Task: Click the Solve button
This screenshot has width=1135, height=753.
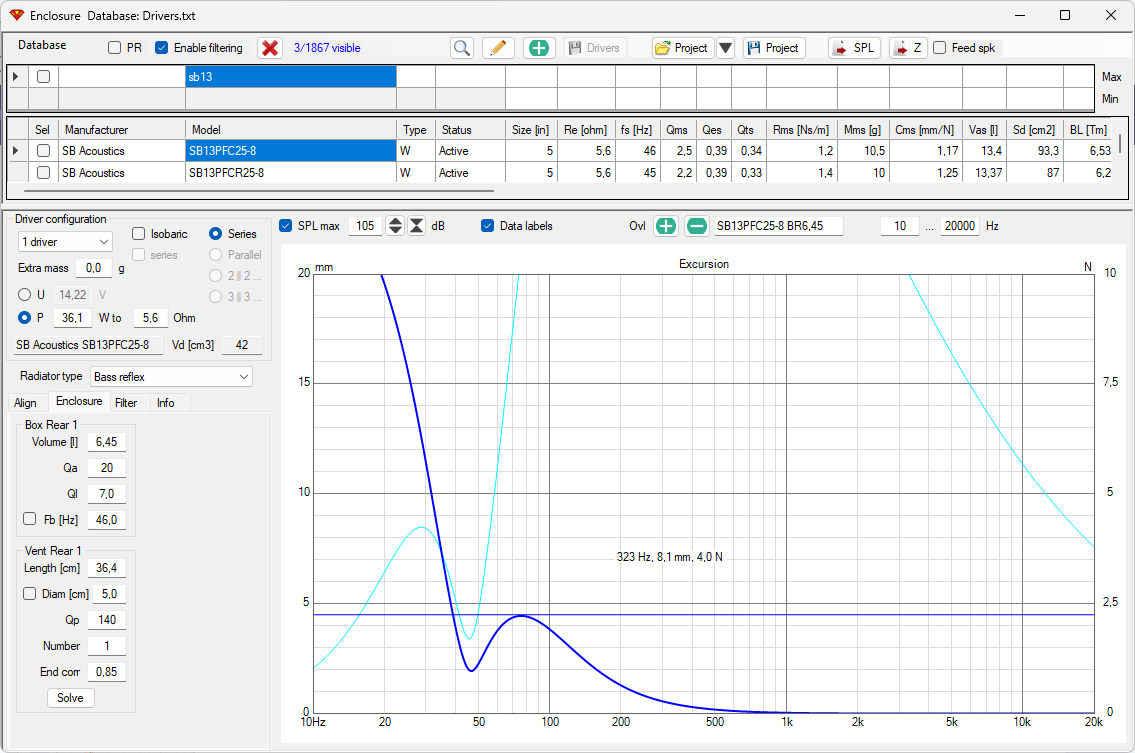Action: pyautogui.click(x=70, y=698)
